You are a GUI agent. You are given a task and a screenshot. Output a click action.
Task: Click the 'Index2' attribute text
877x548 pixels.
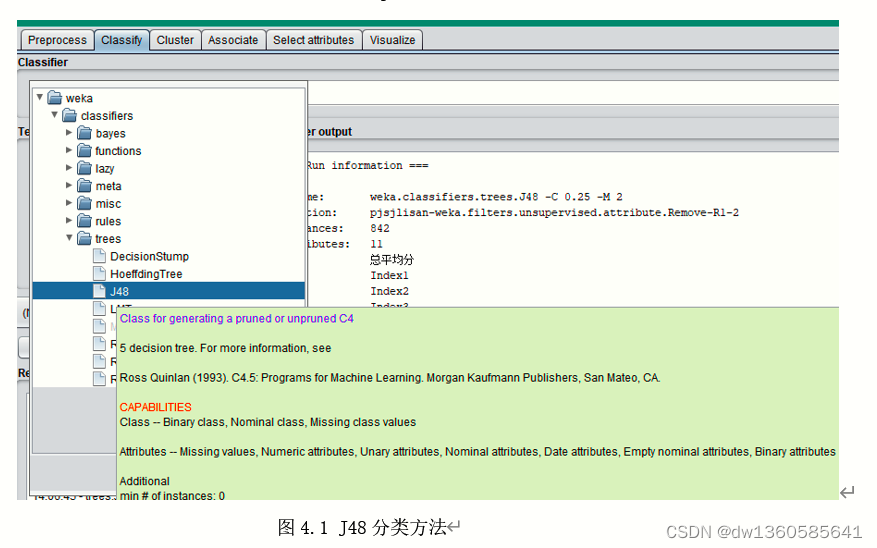click(389, 291)
